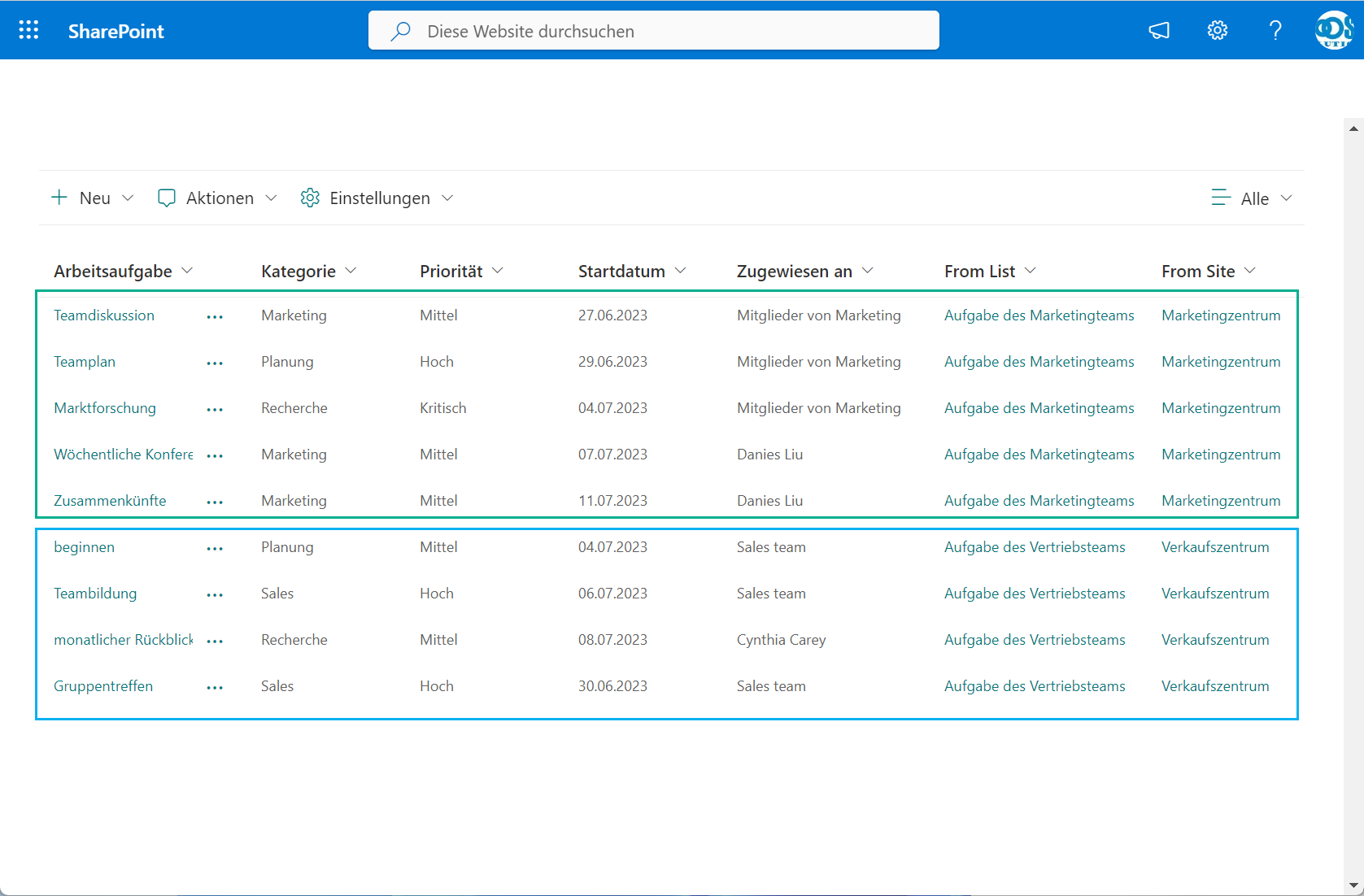Open ellipsis menu for Gruppentreffen
Viewport: 1364px width, 896px height.
tap(215, 687)
